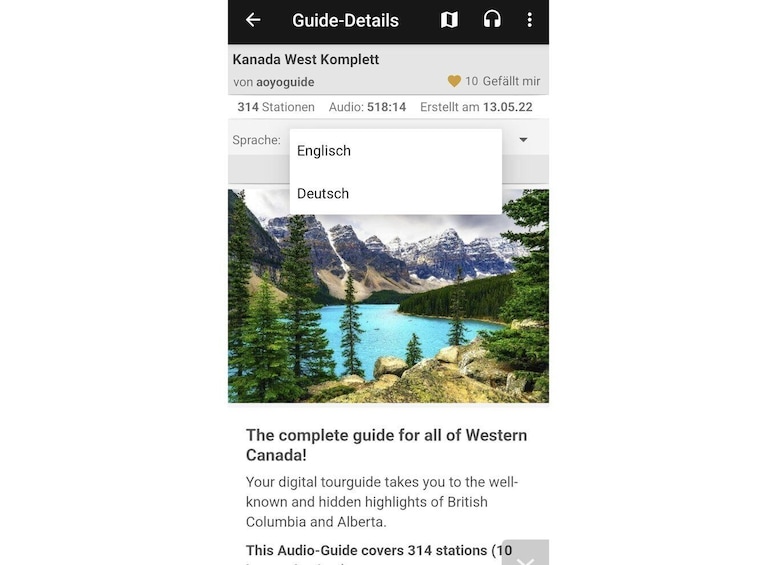Click the complete guide heading text

tap(387, 445)
